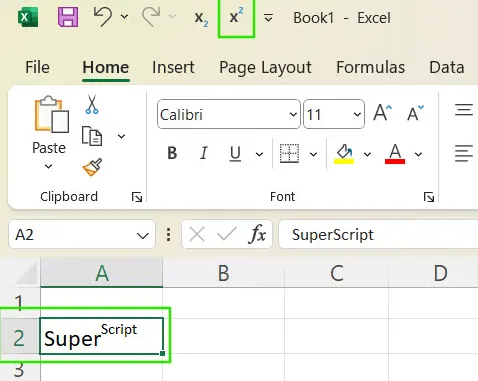Viewport: 478px width, 381px height.
Task: Click the fill handle of cell A2
Action: (x=162, y=353)
